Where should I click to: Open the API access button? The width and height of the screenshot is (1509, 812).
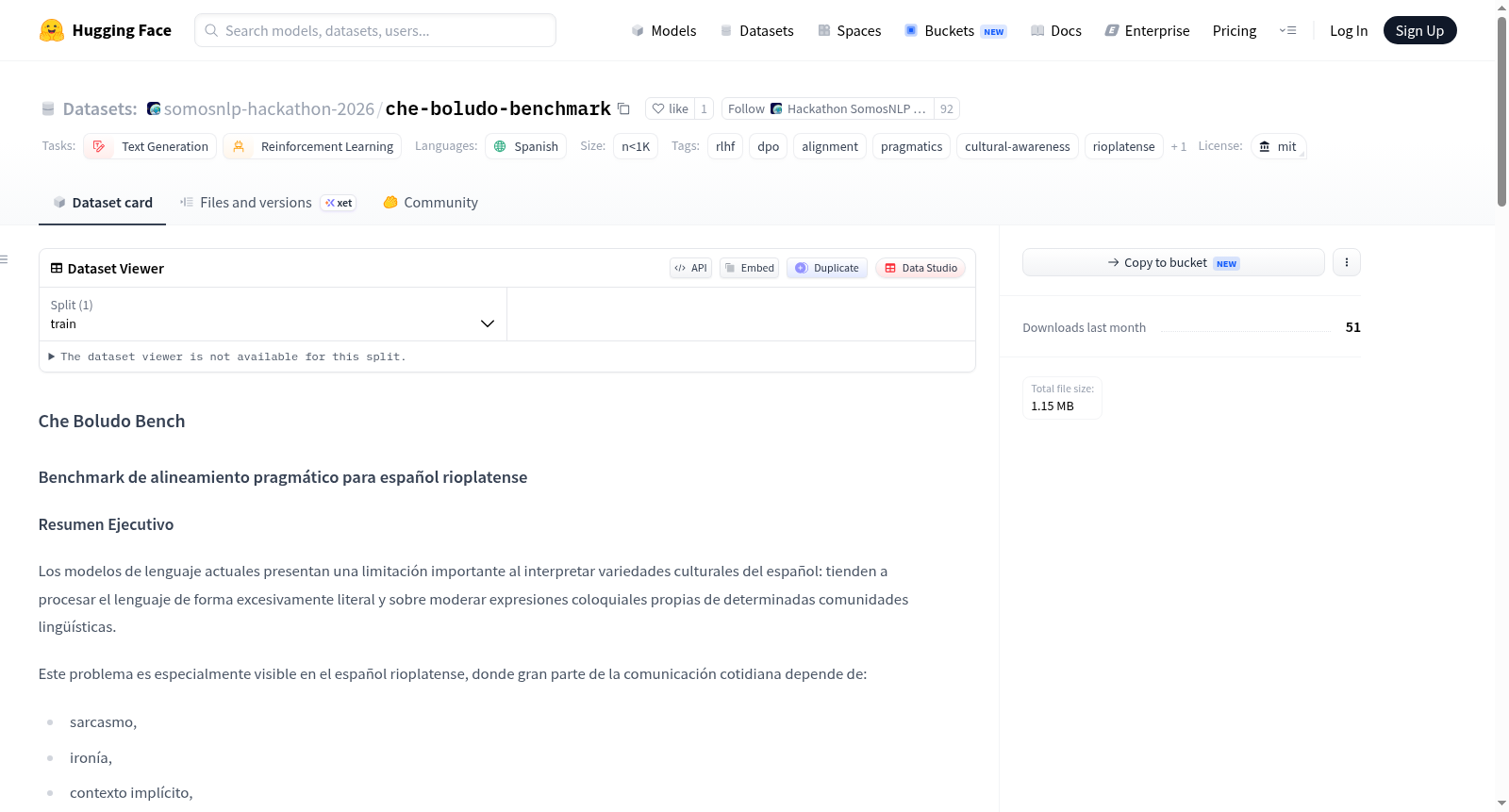pos(690,268)
